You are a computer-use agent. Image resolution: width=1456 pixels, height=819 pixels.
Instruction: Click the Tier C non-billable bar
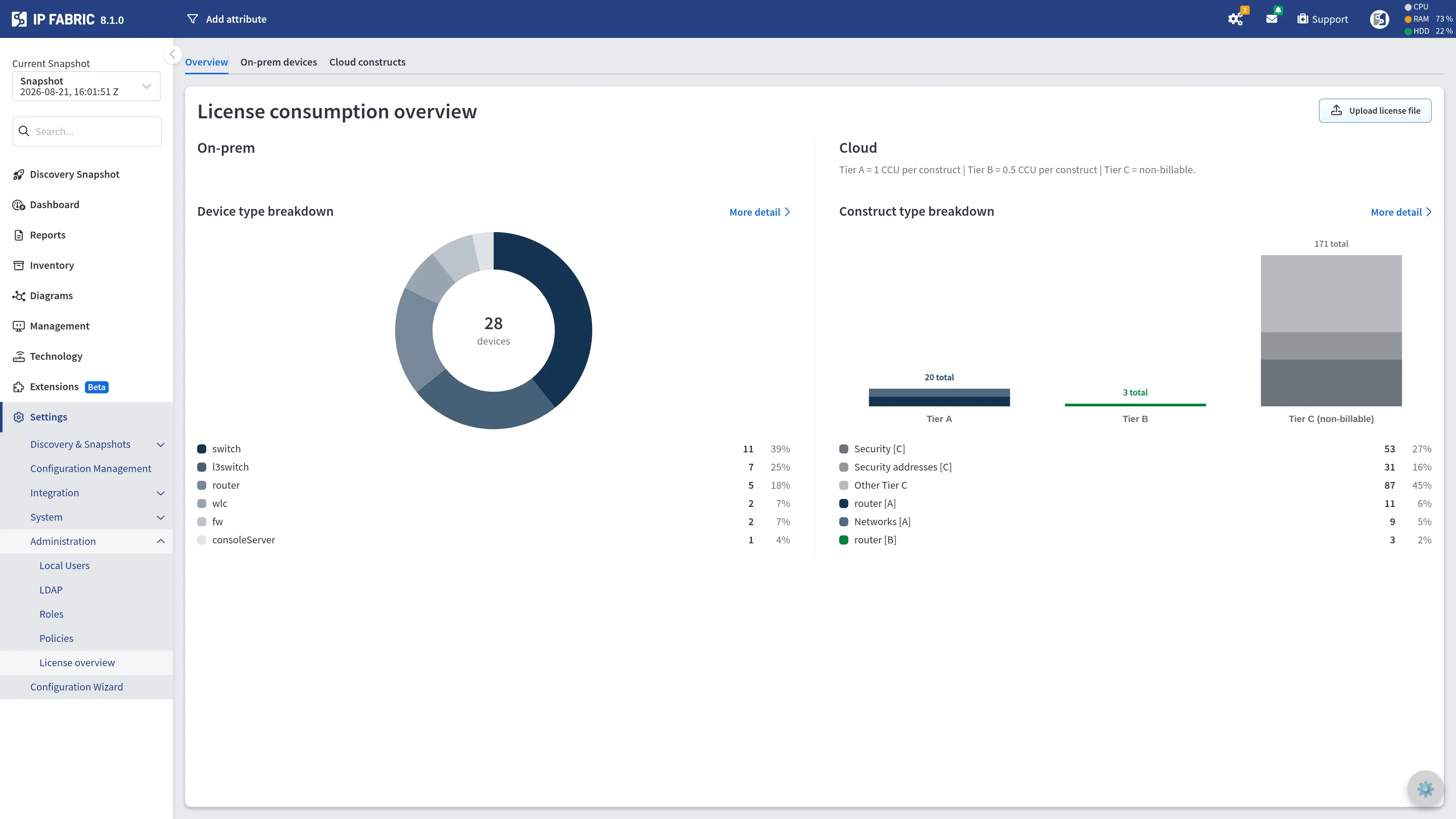1331,331
